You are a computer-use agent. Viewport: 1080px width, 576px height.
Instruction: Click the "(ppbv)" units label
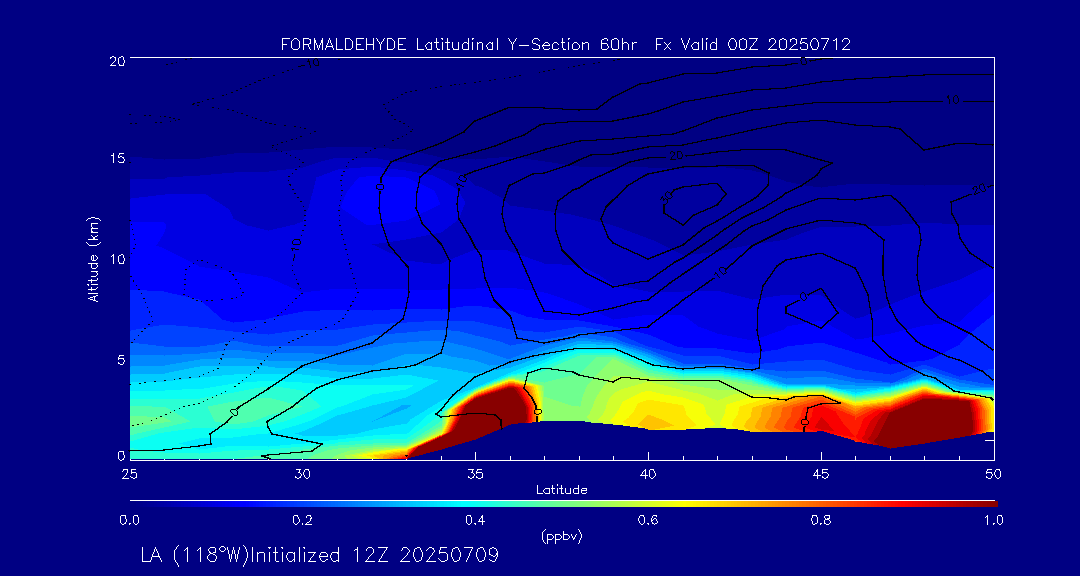[562, 537]
